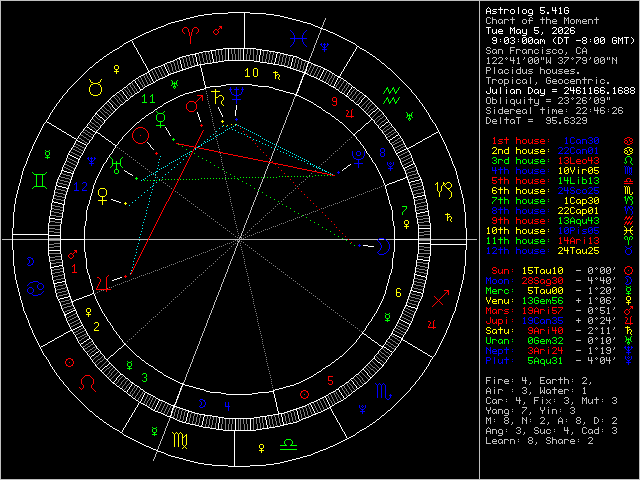Click the yellow house number 6 in the wheel

point(398,293)
